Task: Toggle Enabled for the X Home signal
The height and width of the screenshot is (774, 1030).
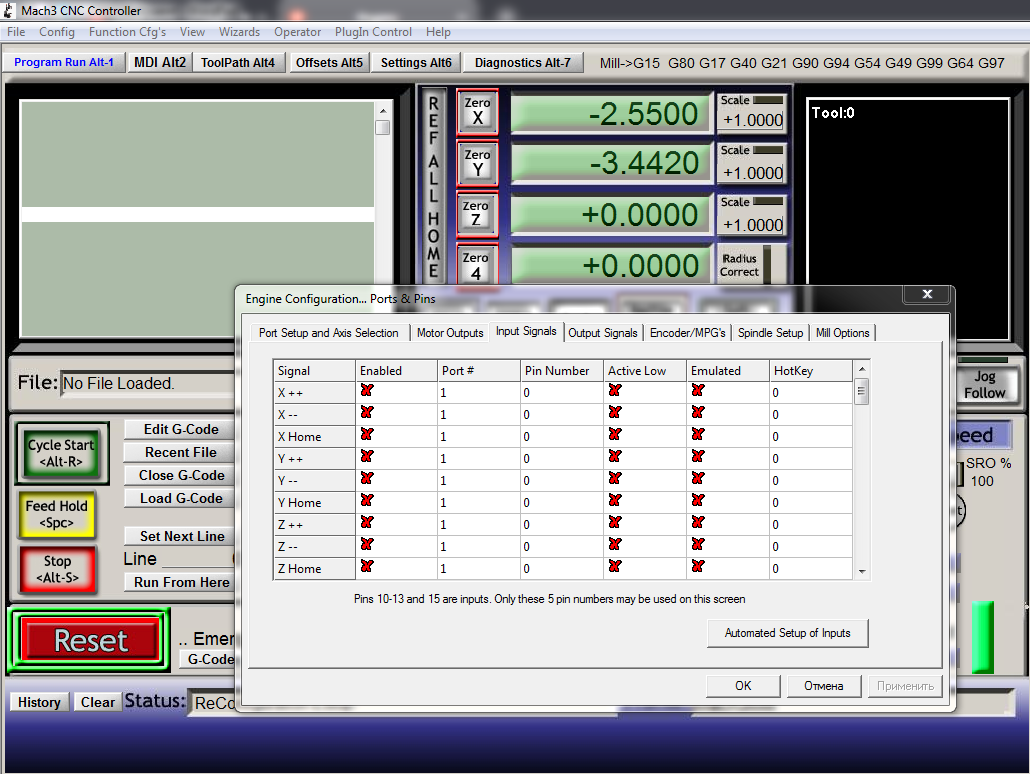Action: tap(367, 434)
